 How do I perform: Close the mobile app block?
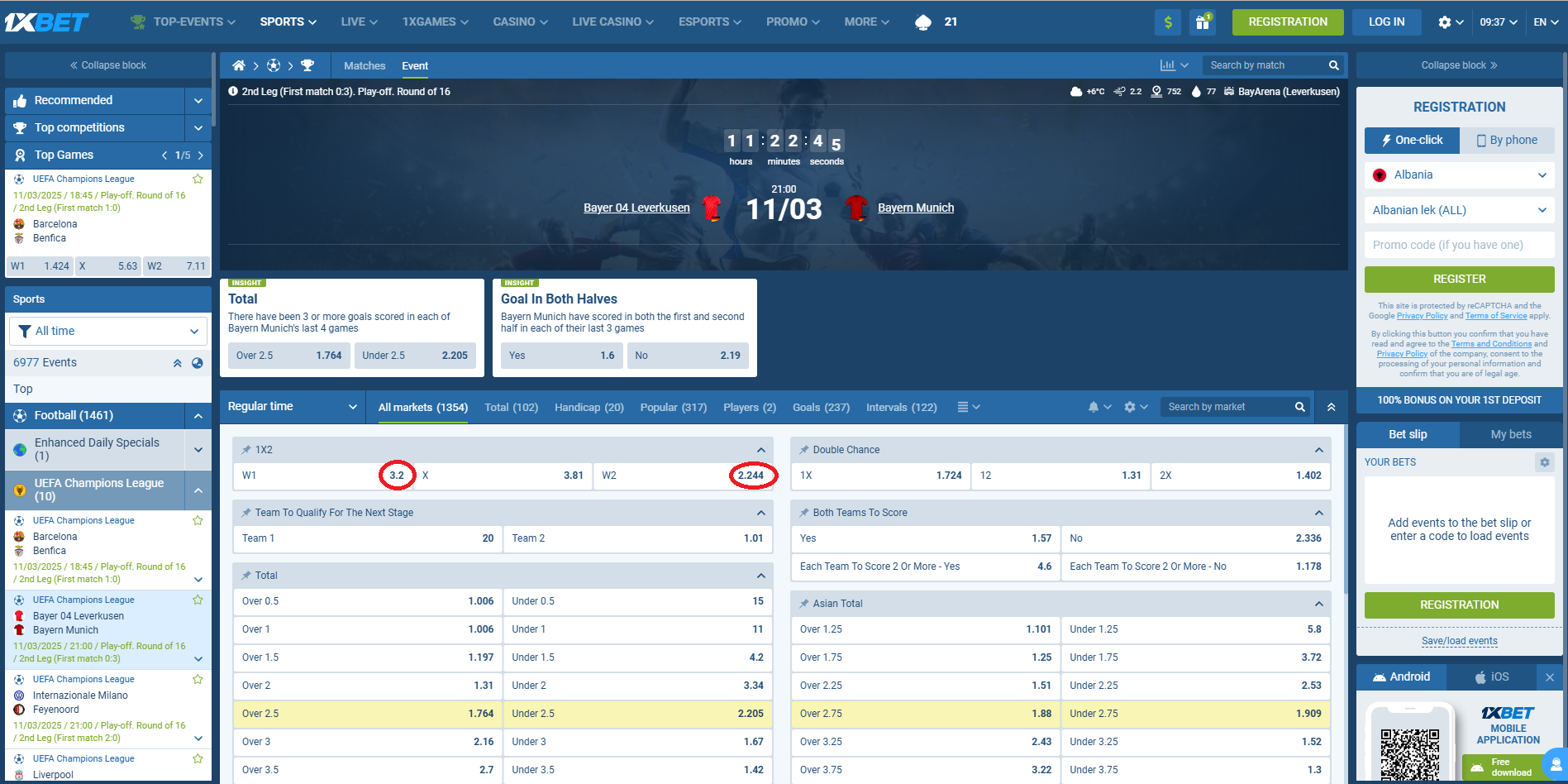(1550, 677)
